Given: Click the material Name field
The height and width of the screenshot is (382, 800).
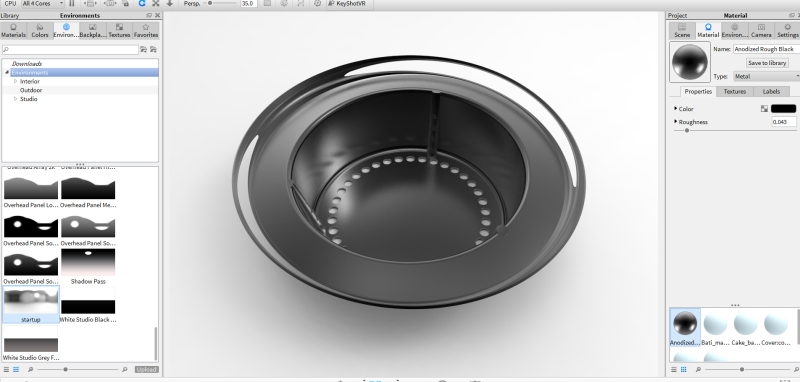Looking at the screenshot, I should point(766,49).
